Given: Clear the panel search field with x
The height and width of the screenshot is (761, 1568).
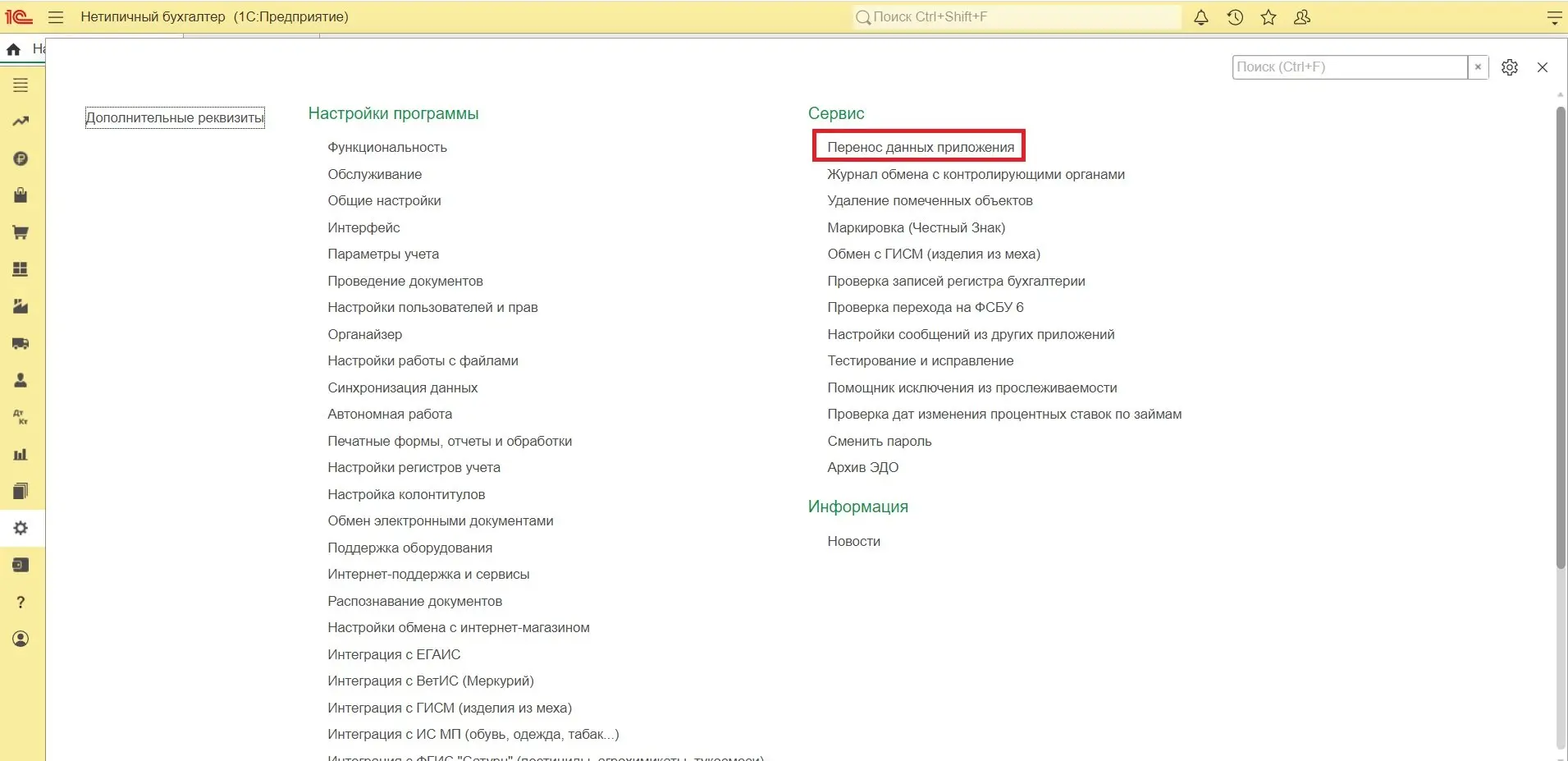Looking at the screenshot, I should coord(1478,67).
